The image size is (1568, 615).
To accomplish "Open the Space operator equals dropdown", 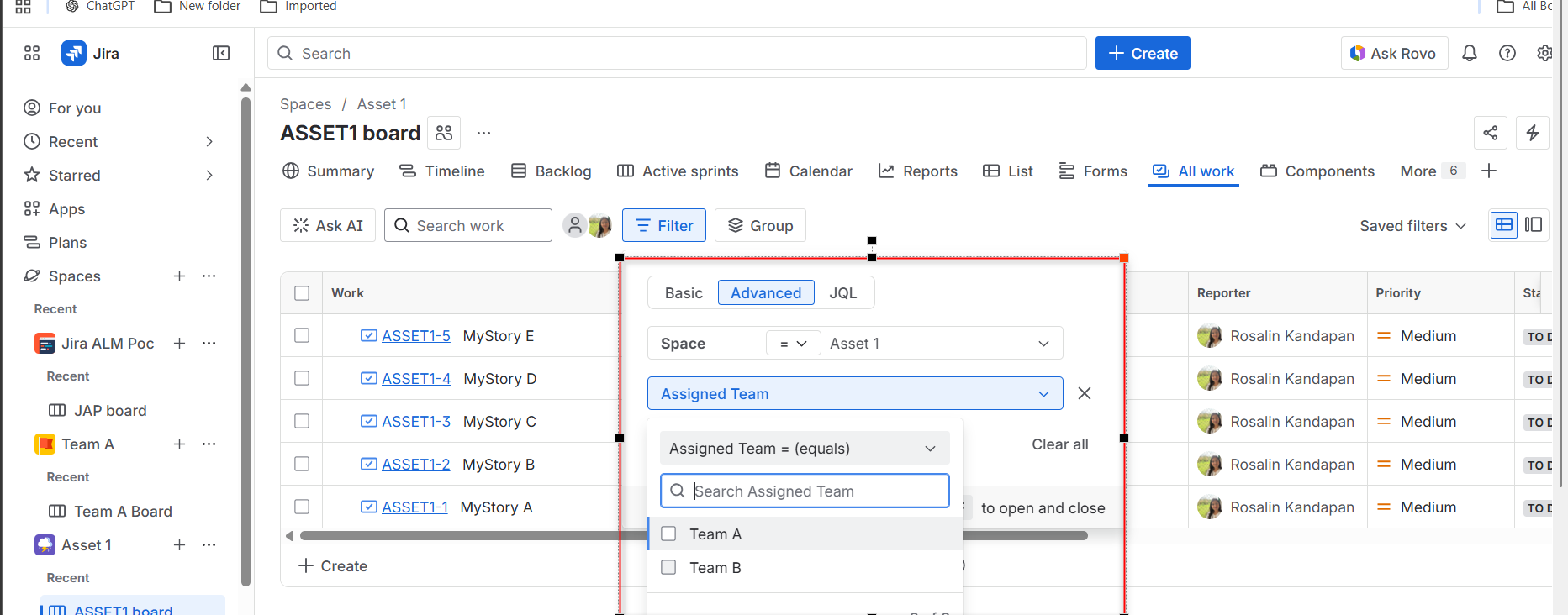I will click(x=793, y=343).
